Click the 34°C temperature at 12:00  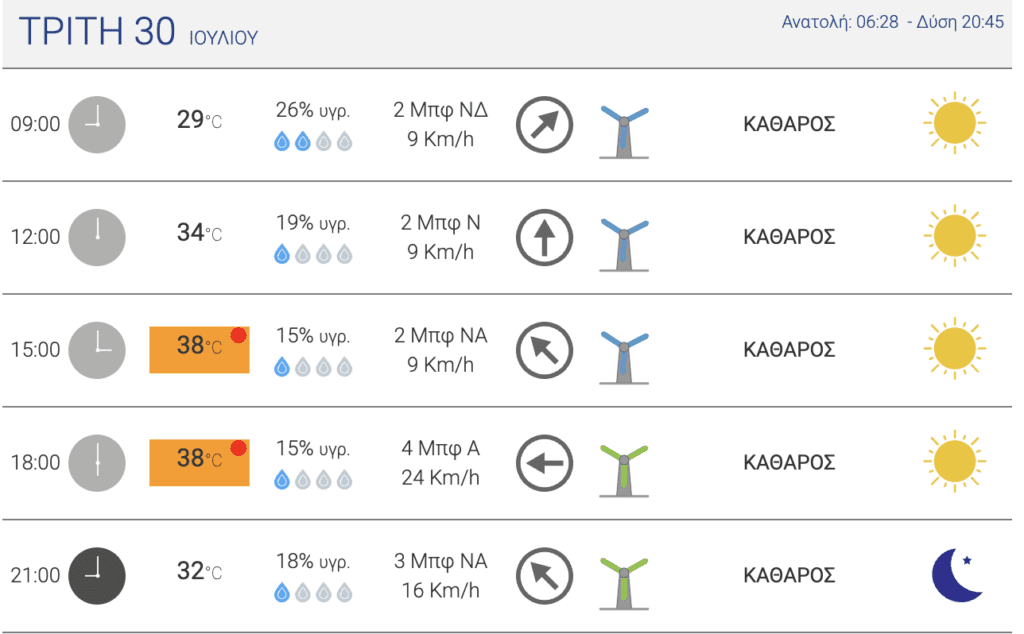[199, 232]
